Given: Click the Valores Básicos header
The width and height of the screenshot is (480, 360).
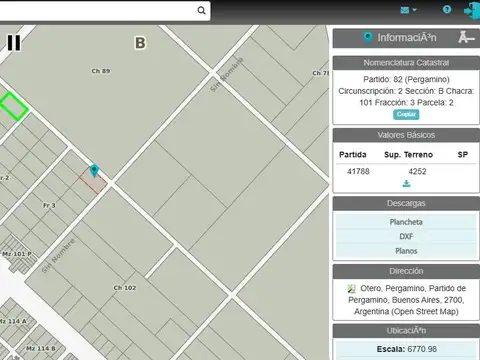Looking at the screenshot, I should tap(406, 135).
